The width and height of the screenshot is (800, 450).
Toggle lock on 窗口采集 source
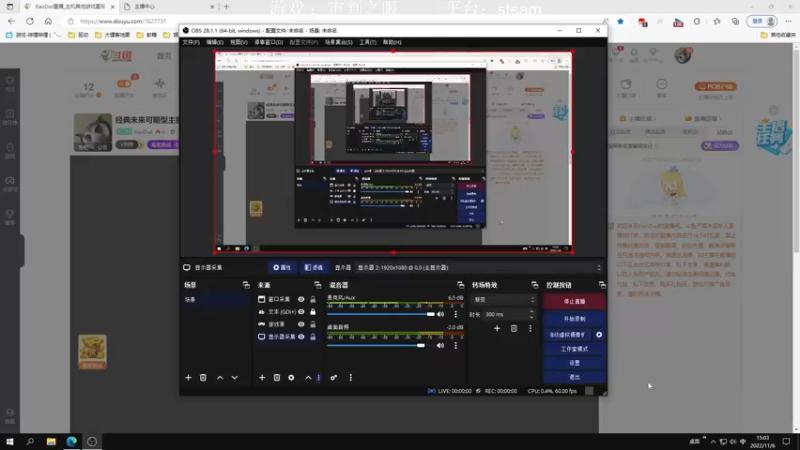pyautogui.click(x=313, y=299)
